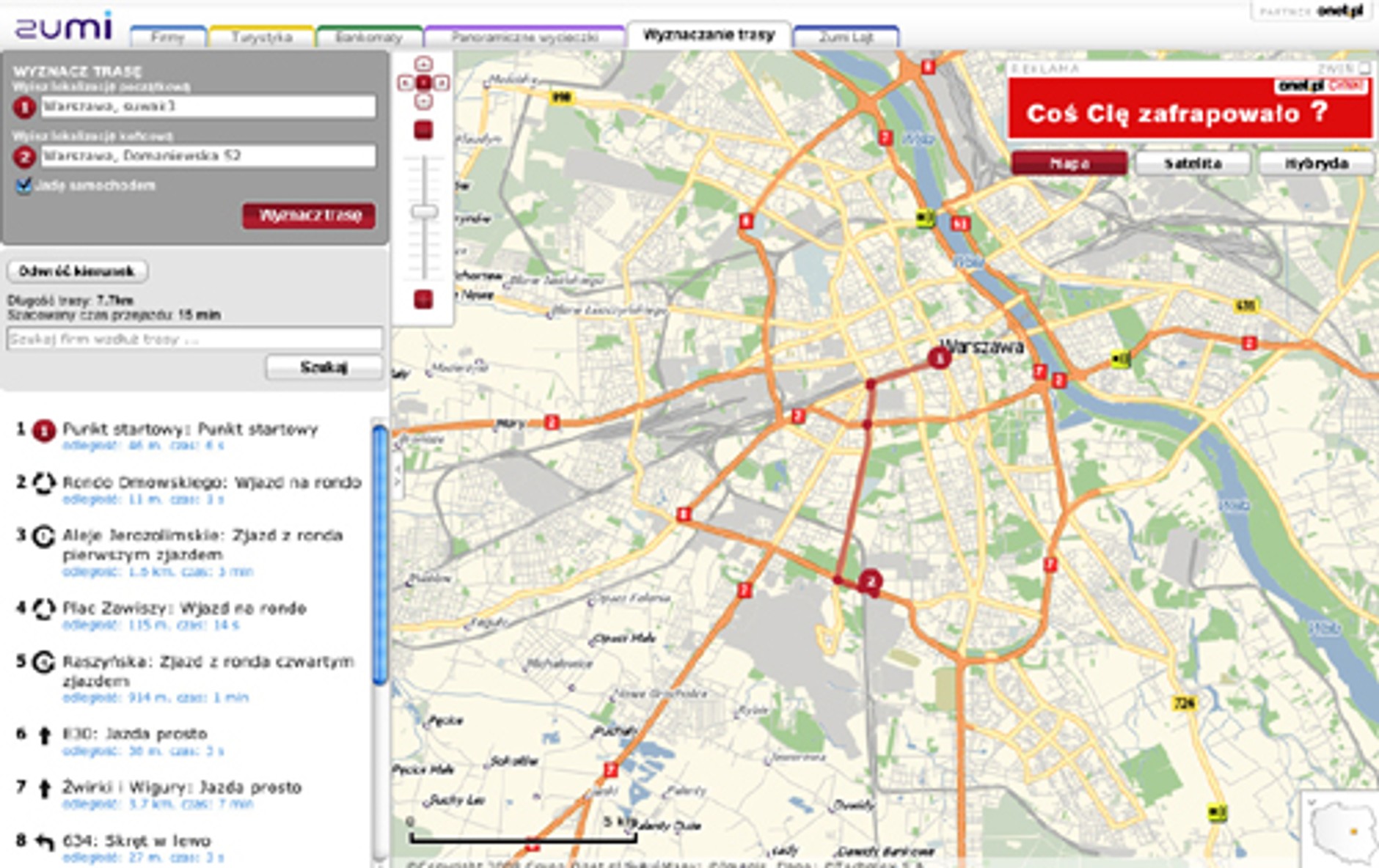This screenshot has width=1379, height=868.
Task: Open the Bankomaty tab
Action: tap(369, 37)
